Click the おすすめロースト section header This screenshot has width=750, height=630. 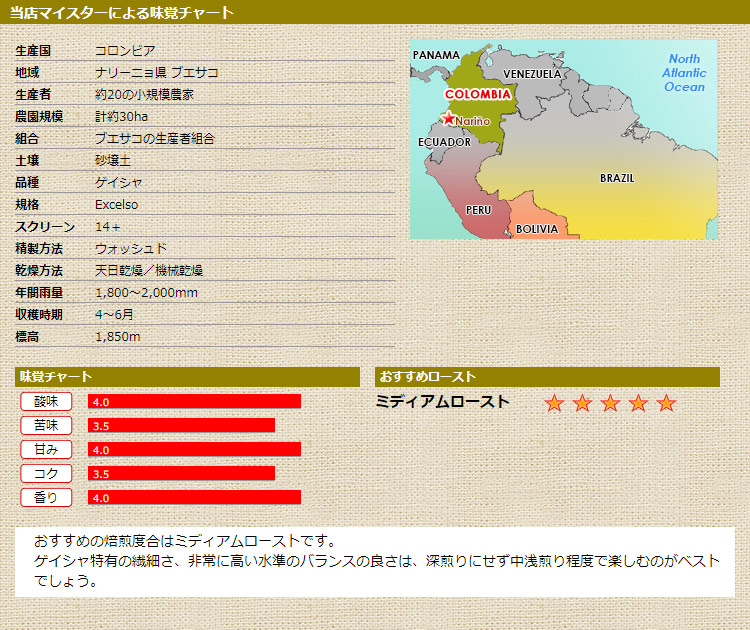547,377
